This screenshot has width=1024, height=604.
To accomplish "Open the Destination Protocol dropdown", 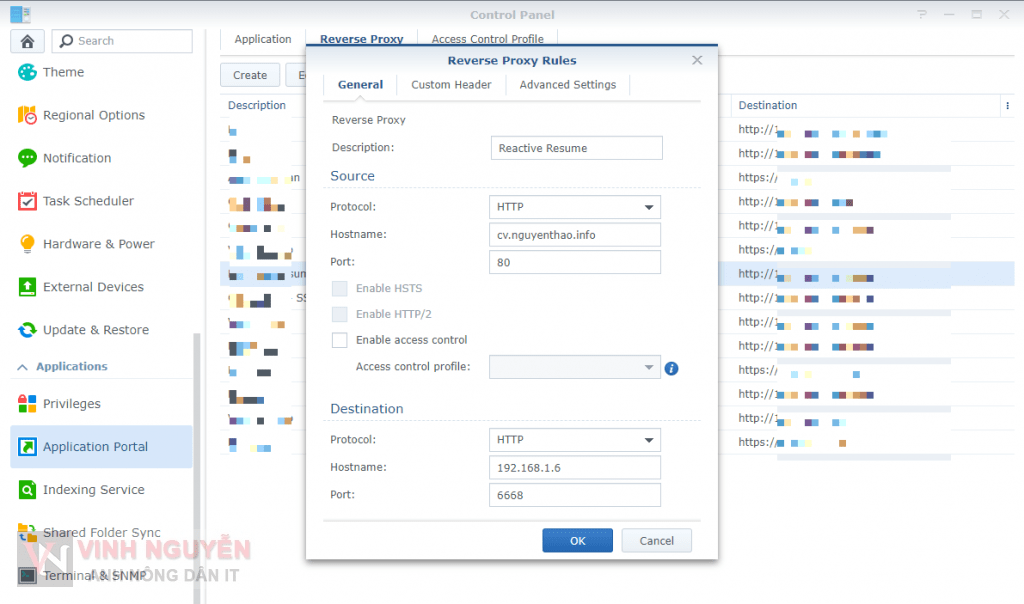I will (575, 440).
